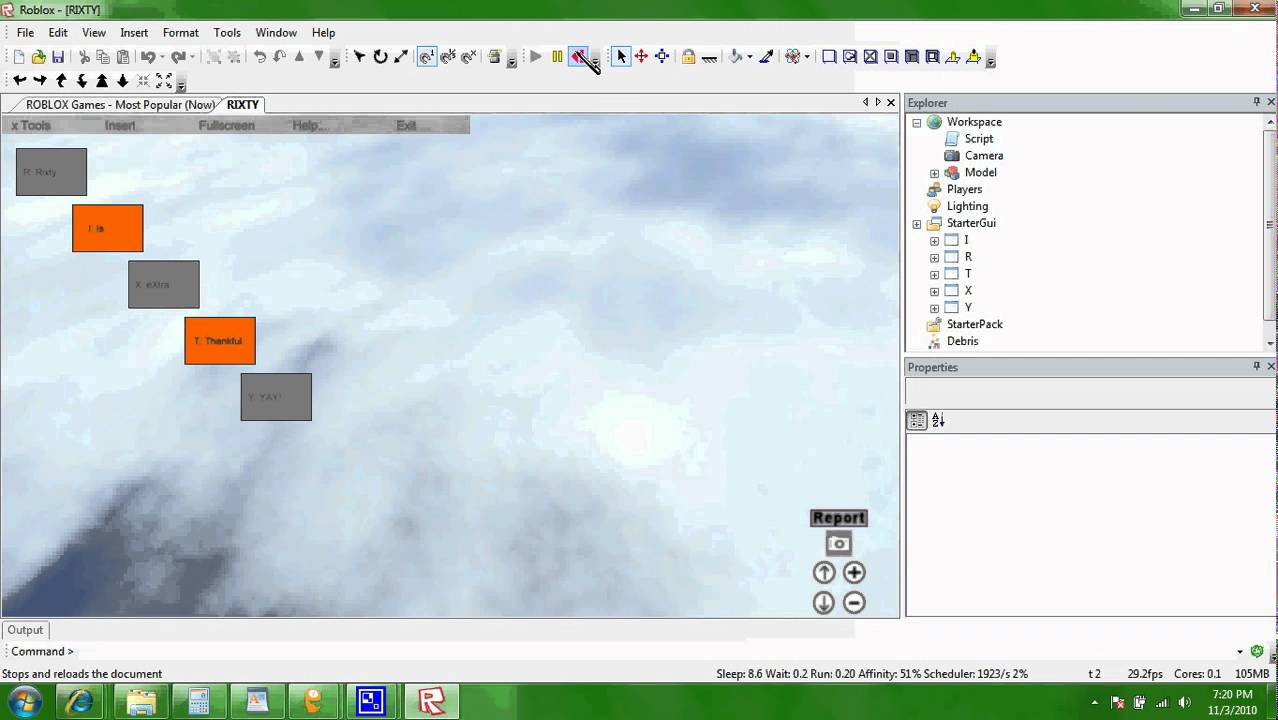This screenshot has height=720, width=1278.
Task: Click the camera pan right arrow
Action: point(40,81)
